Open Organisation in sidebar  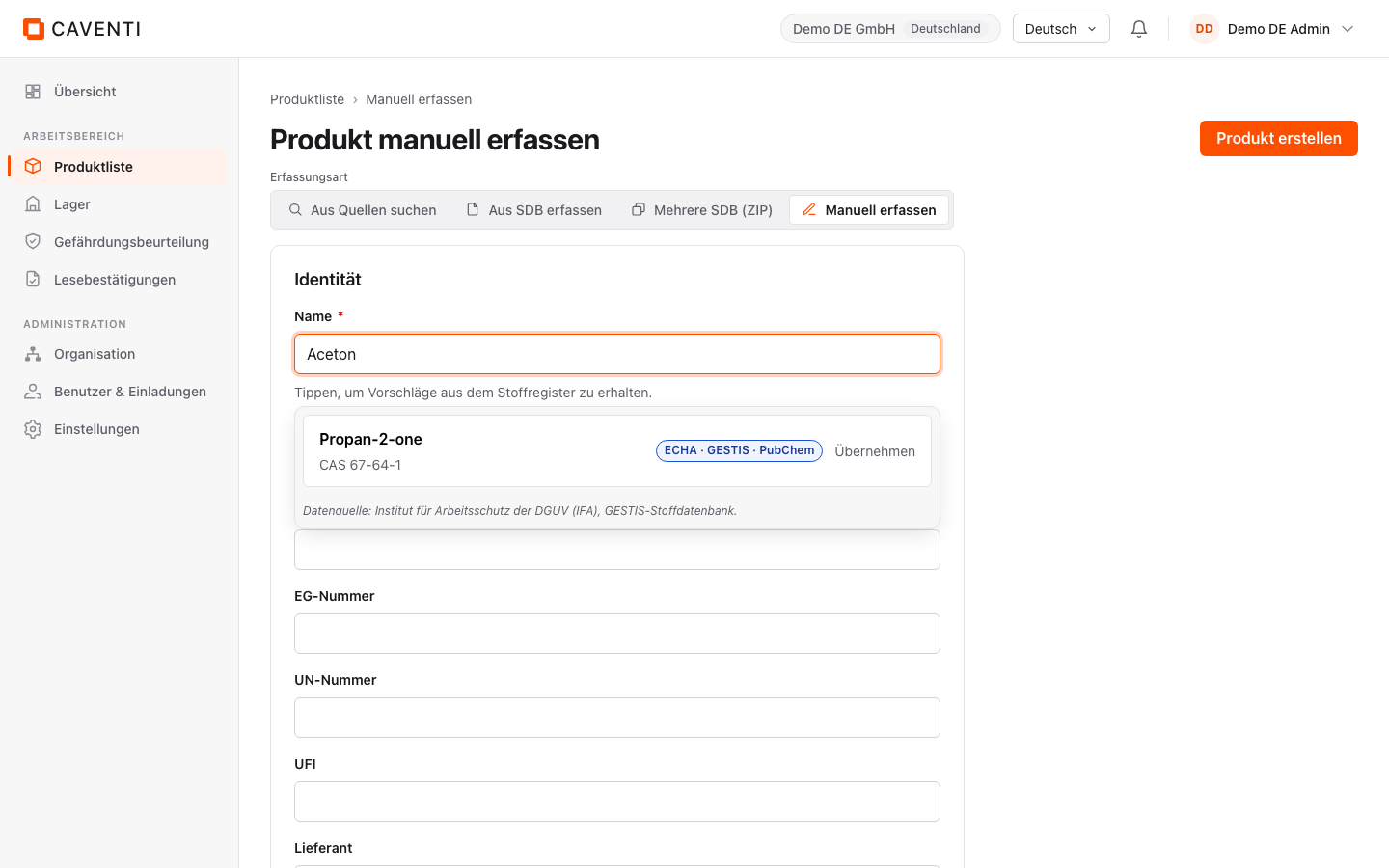120,354
